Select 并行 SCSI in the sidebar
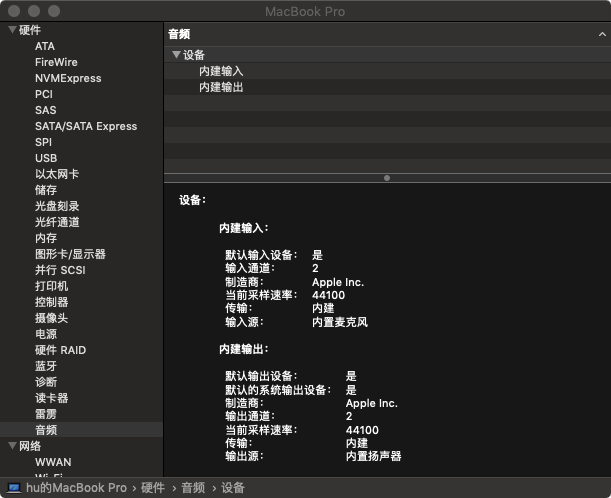This screenshot has width=611, height=498. click(60, 270)
